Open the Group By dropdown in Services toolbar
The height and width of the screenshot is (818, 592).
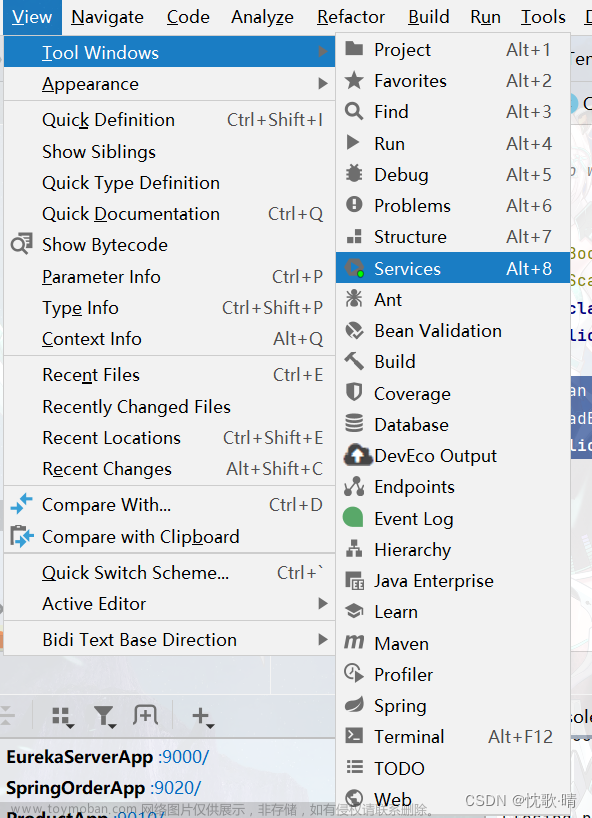(x=63, y=717)
